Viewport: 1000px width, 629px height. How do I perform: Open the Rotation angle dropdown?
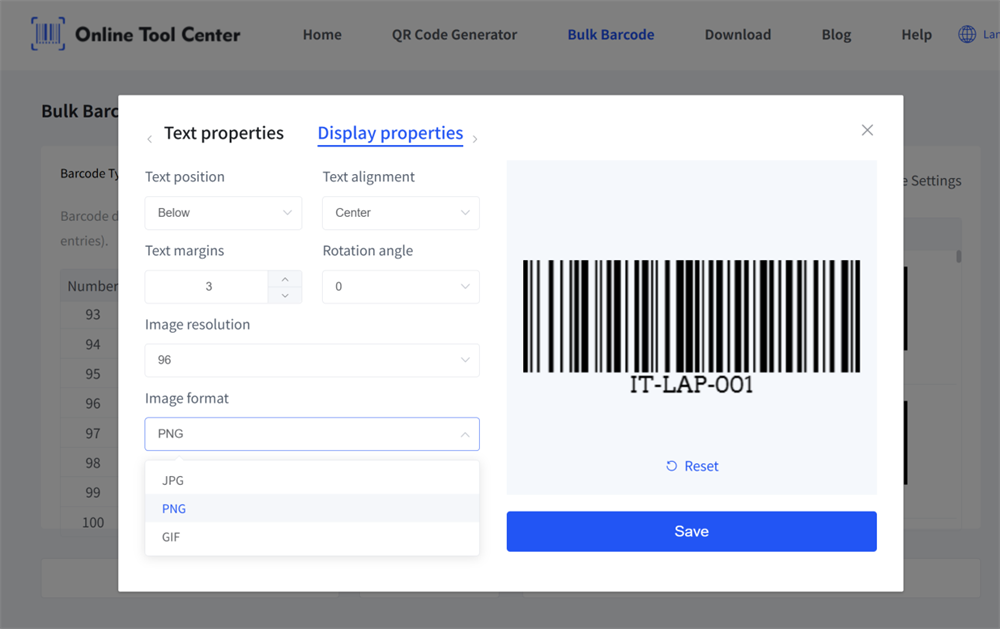[400, 287]
